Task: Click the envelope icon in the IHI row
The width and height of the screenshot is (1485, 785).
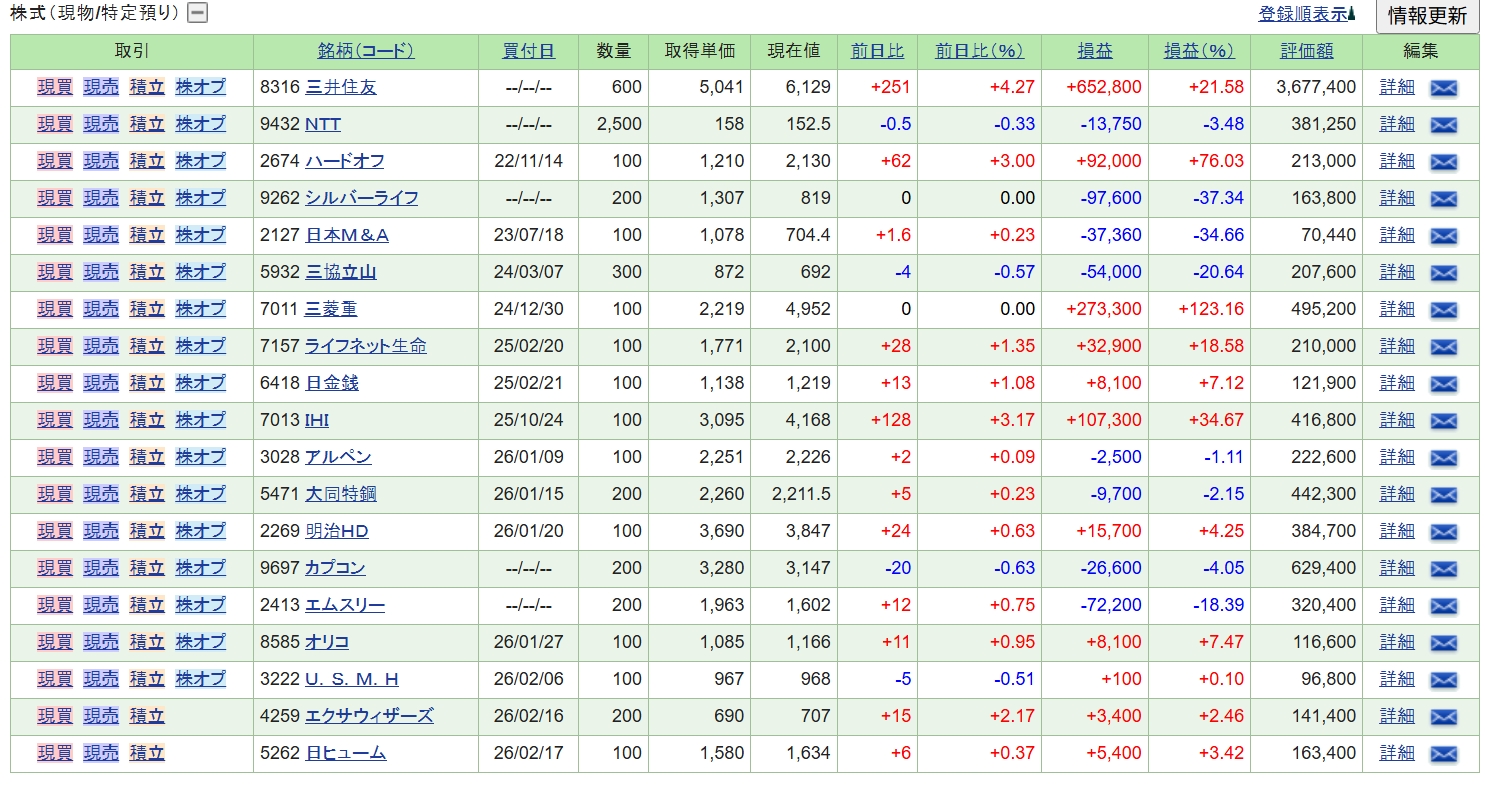Action: click(x=1443, y=421)
